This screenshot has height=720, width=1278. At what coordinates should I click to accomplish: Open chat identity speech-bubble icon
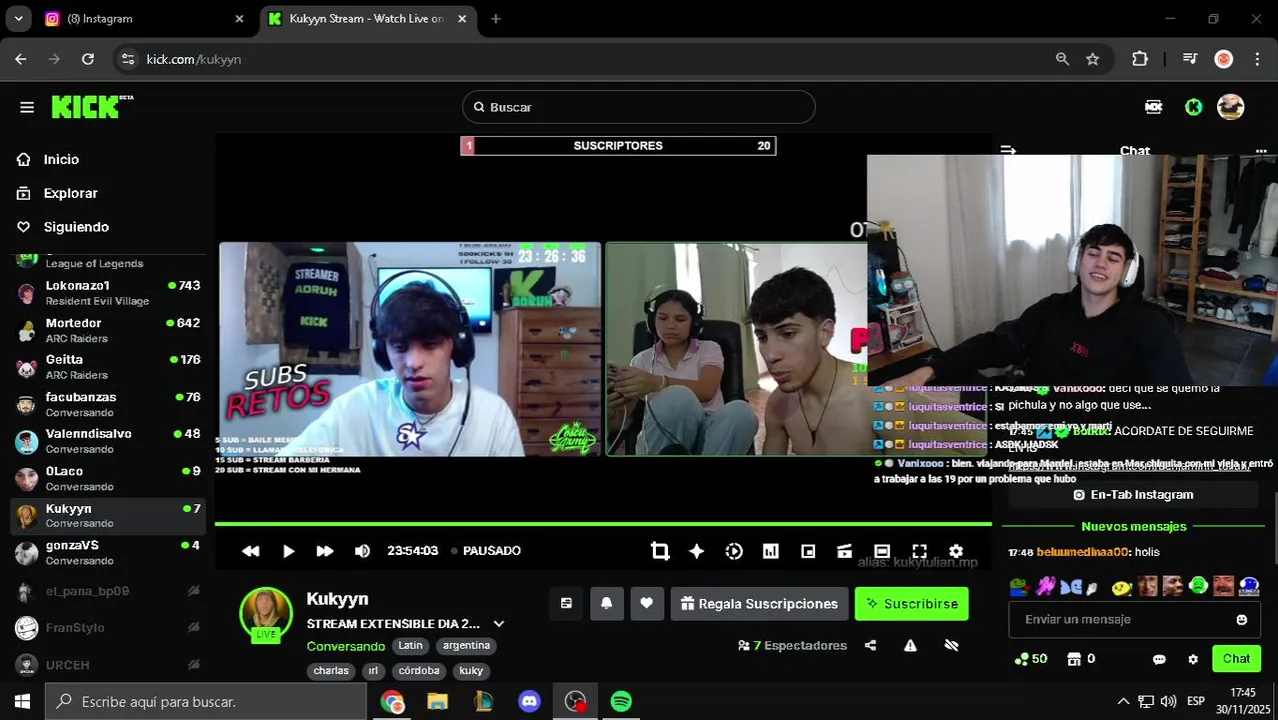point(1159,660)
